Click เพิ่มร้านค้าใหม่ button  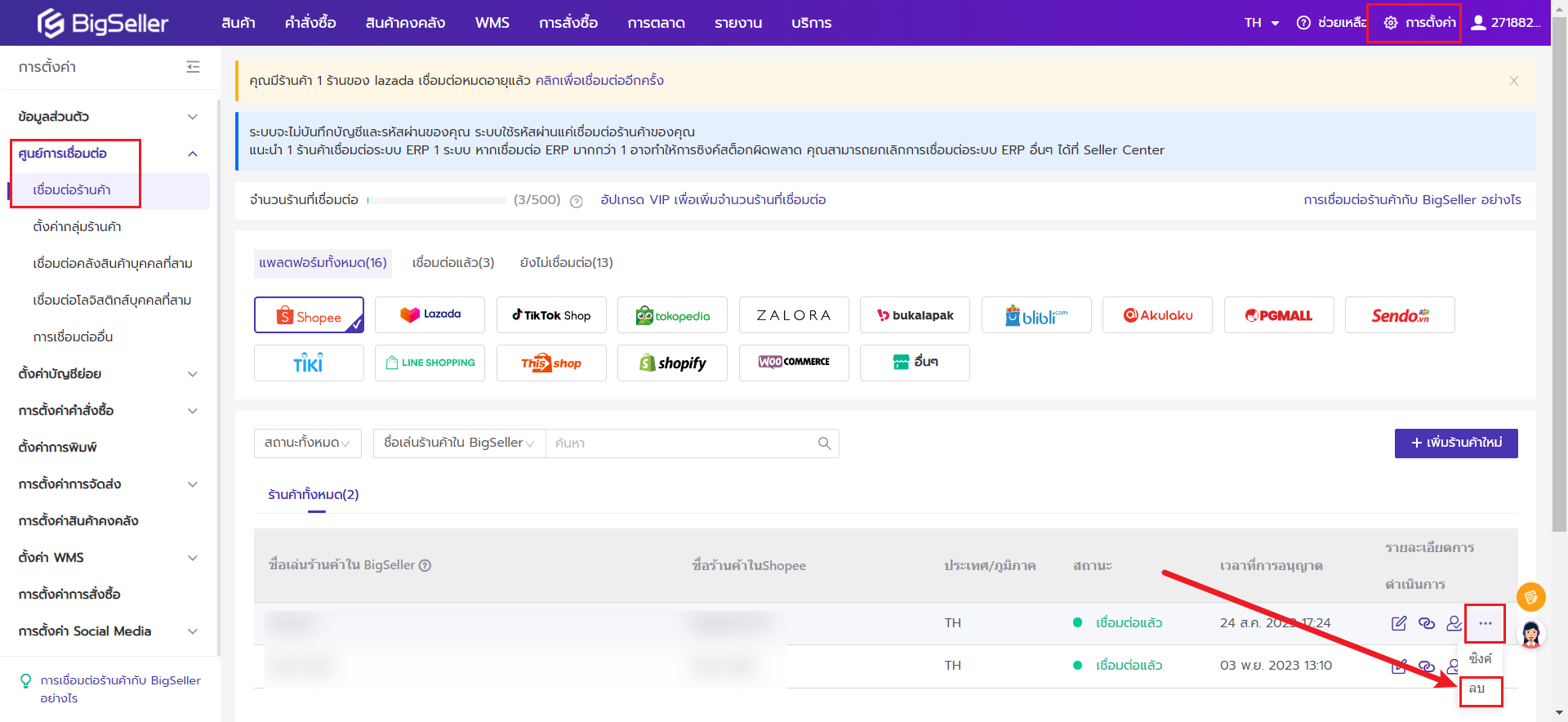(1456, 443)
